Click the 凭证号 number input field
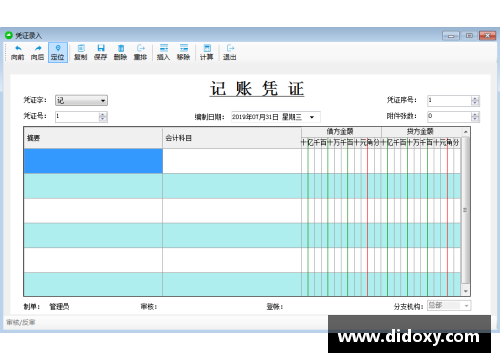500x362 pixels. click(x=77, y=116)
